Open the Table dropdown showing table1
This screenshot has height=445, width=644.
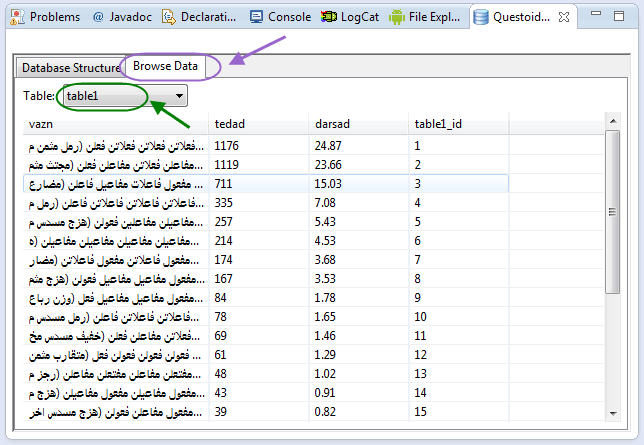tap(126, 96)
